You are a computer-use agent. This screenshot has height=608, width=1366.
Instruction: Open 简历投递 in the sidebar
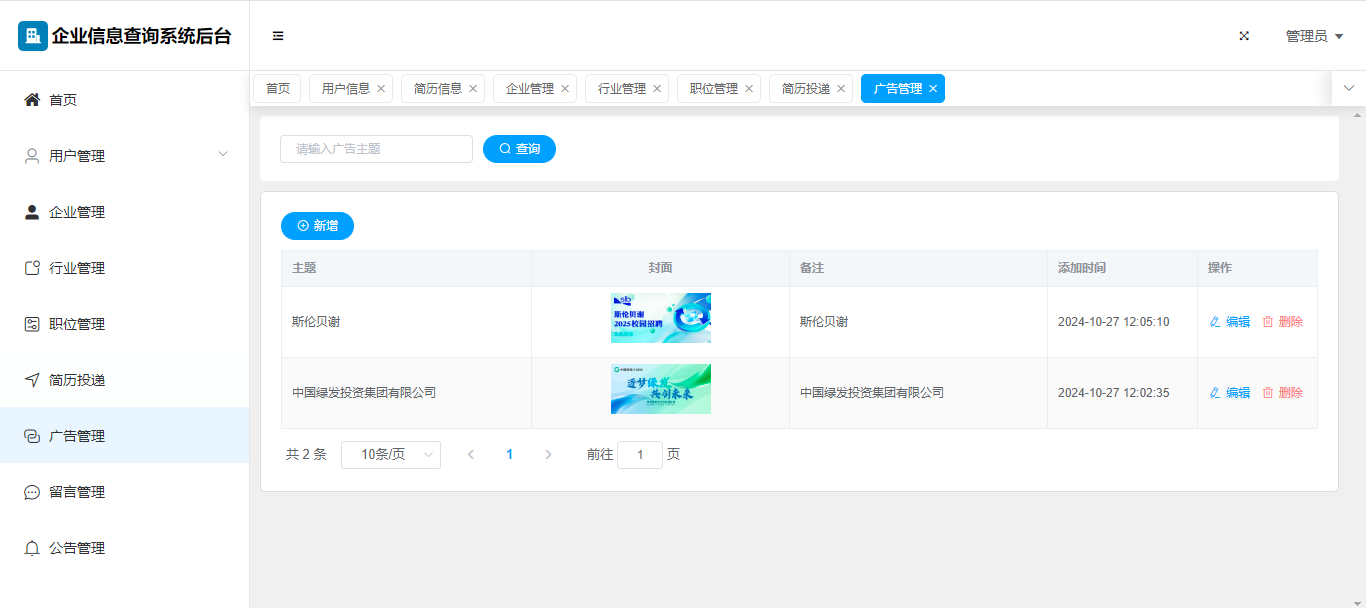pyautogui.click(x=77, y=380)
